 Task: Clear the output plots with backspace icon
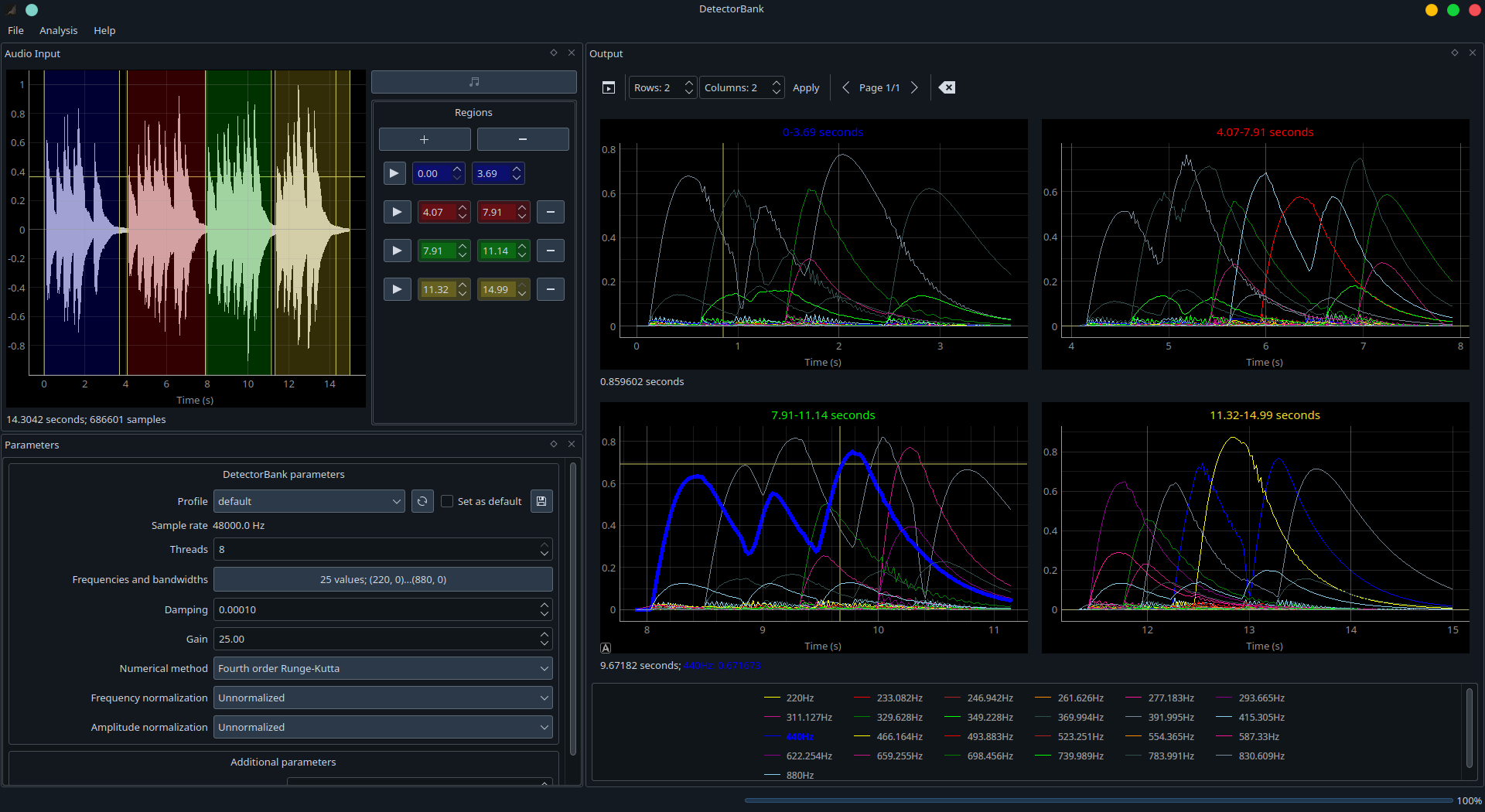(x=947, y=87)
